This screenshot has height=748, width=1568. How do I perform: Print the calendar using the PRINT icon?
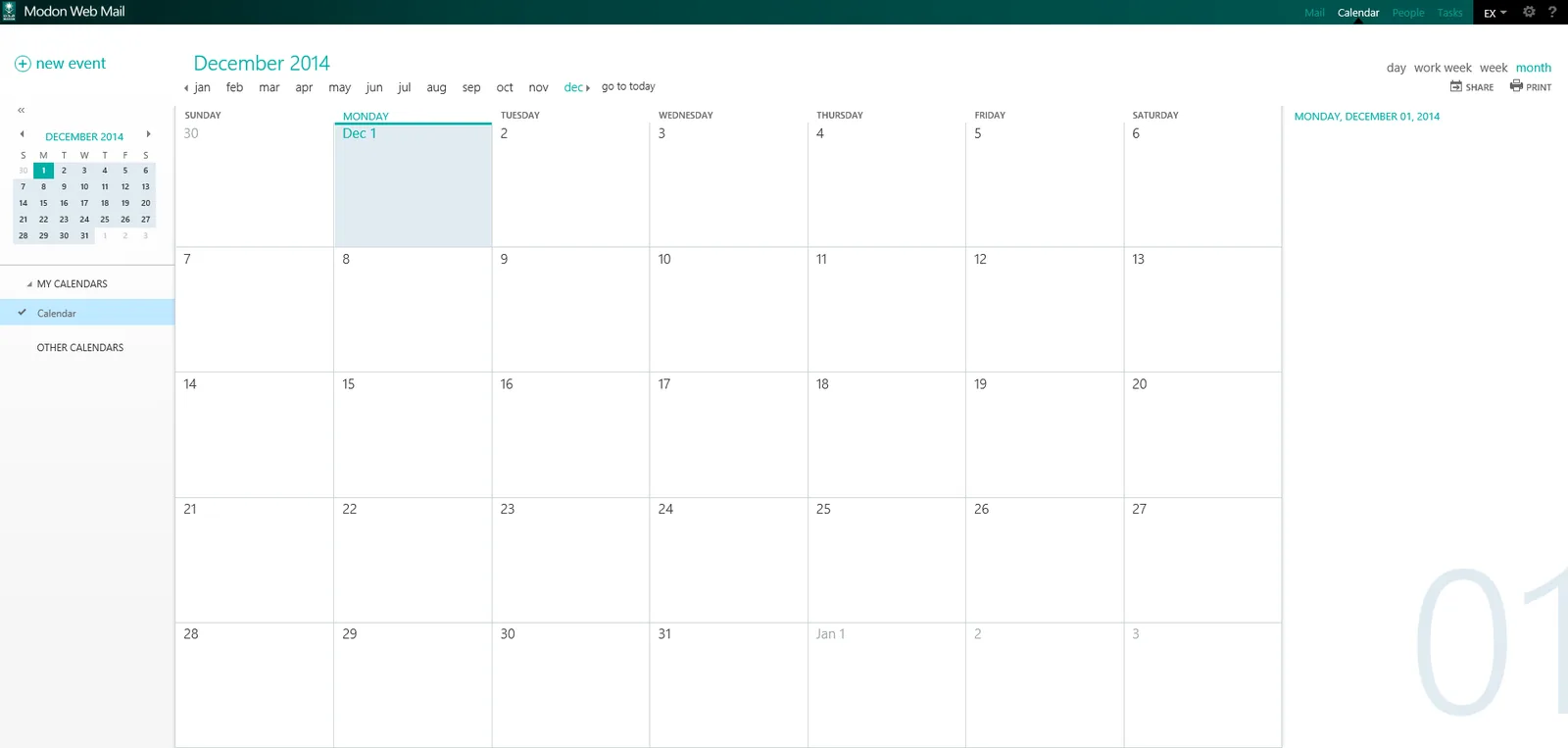pyautogui.click(x=1516, y=86)
